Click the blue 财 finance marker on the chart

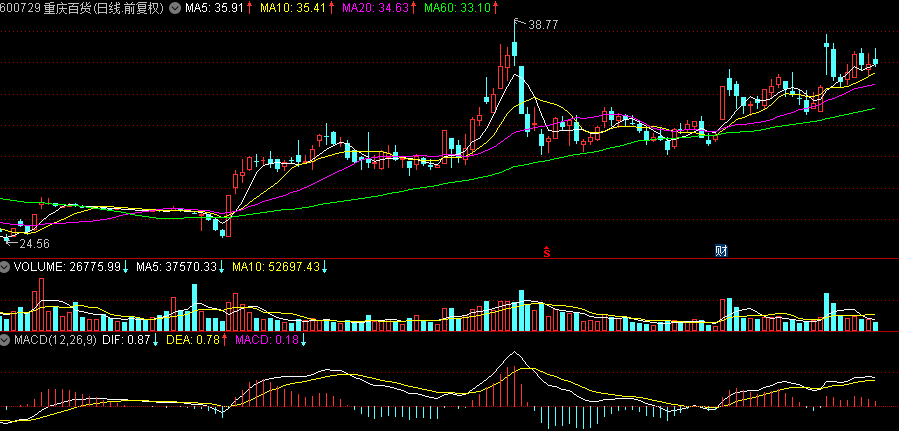click(x=721, y=250)
